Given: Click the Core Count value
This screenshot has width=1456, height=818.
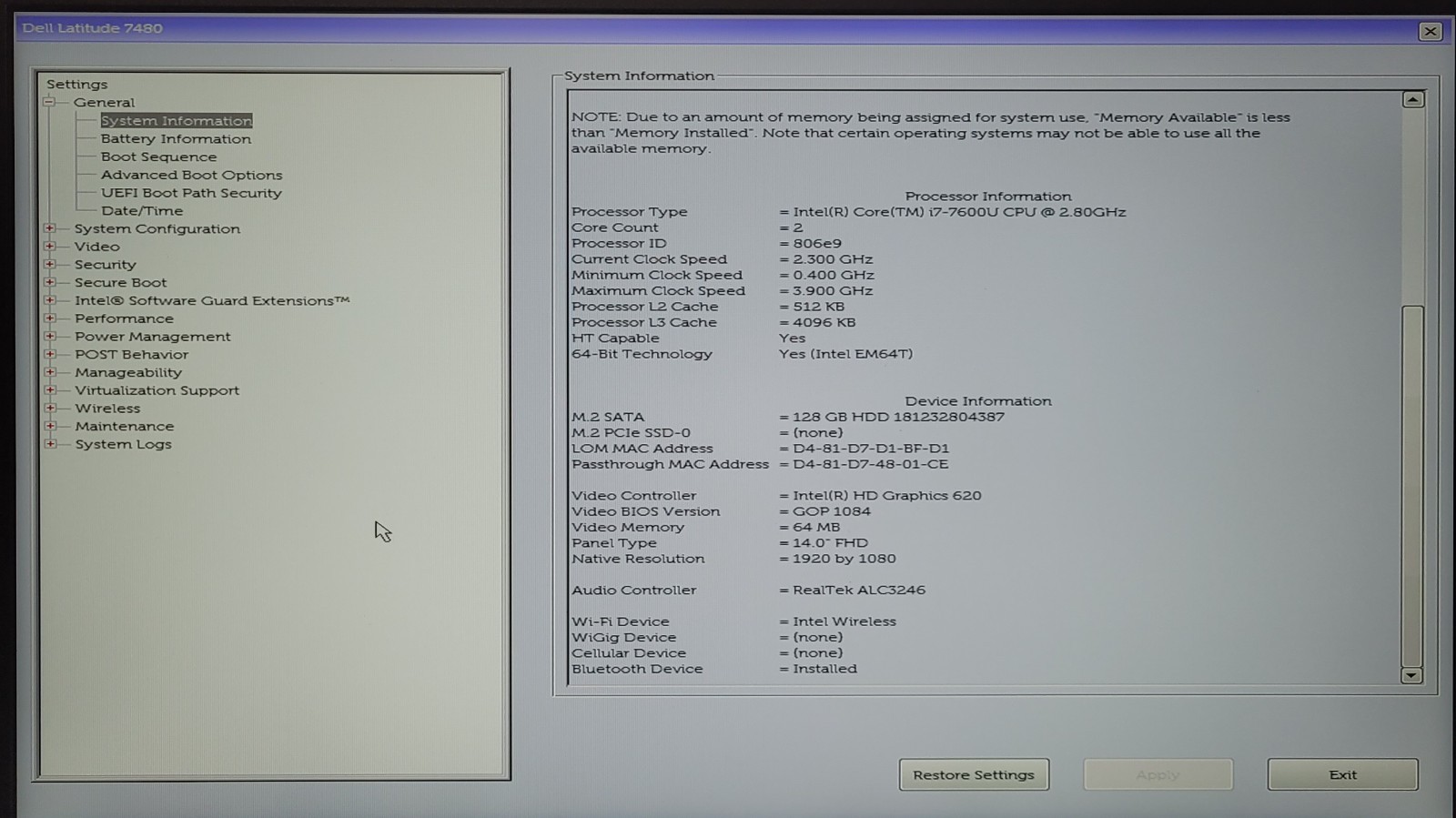Looking at the screenshot, I should (x=798, y=228).
